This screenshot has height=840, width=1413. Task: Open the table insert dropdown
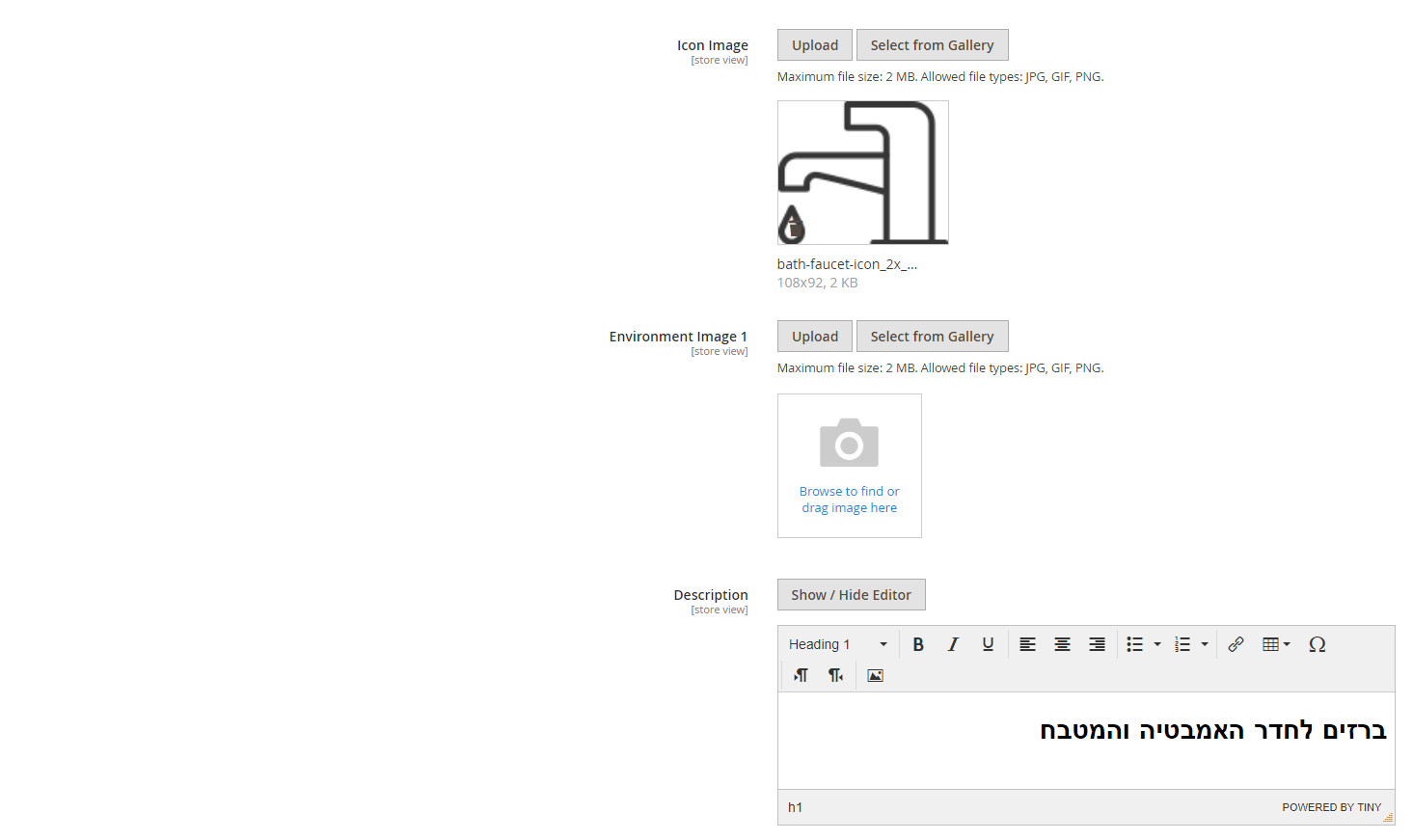coord(1276,644)
